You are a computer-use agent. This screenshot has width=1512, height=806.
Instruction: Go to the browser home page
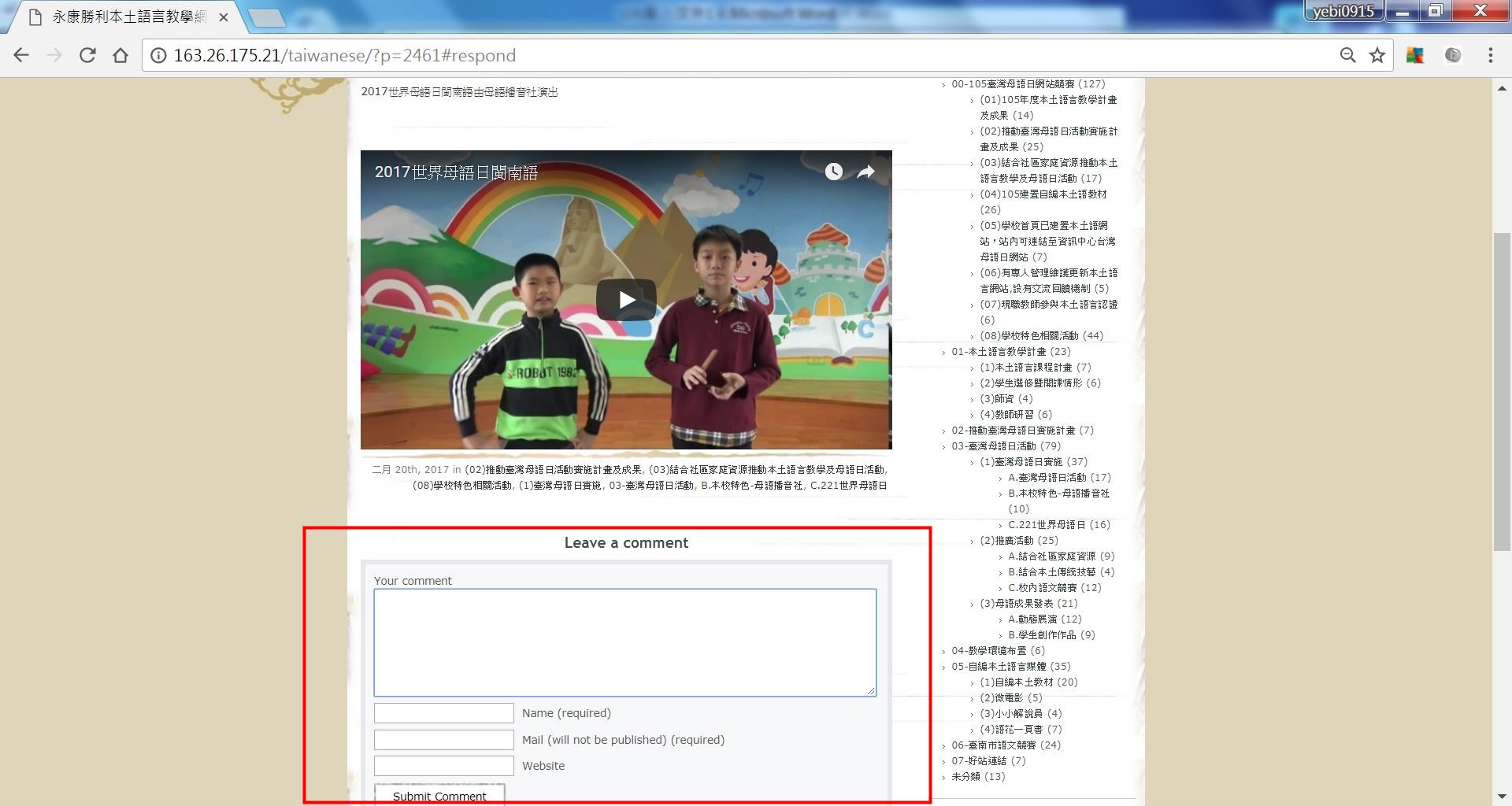point(120,55)
